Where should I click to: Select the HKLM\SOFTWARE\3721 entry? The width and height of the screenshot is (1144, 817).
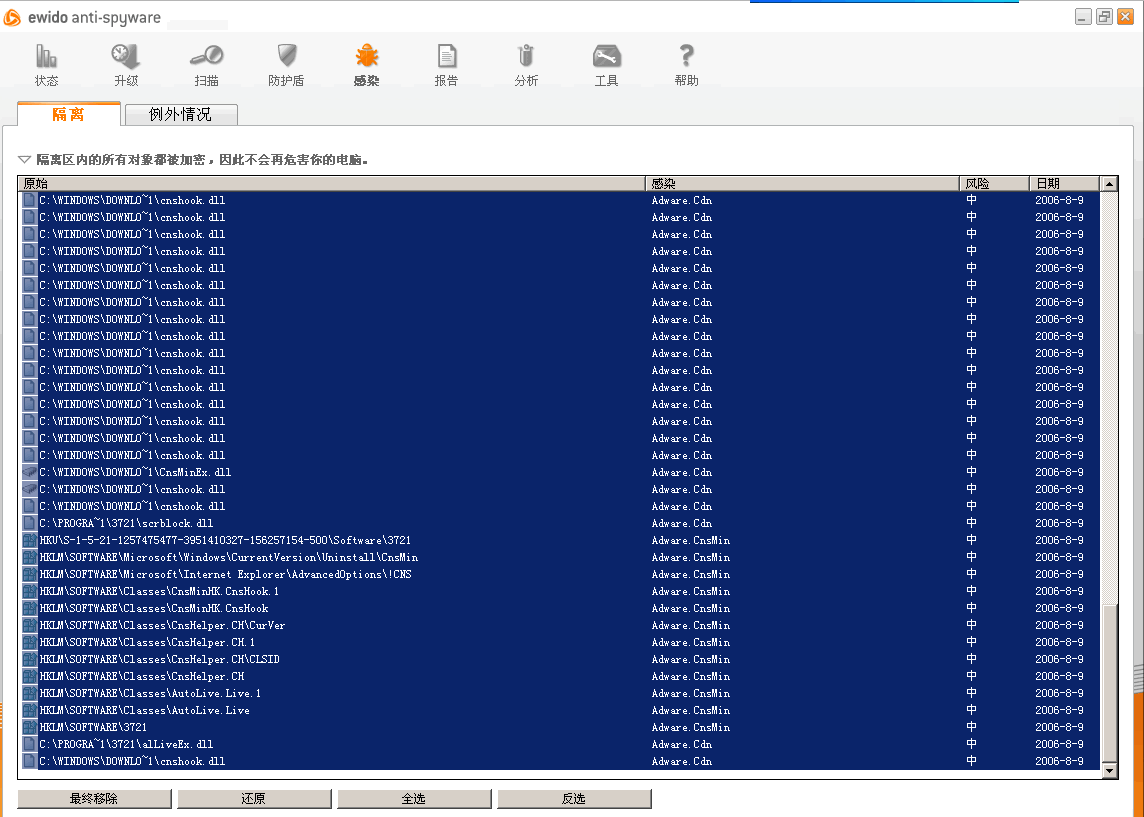pos(560,727)
